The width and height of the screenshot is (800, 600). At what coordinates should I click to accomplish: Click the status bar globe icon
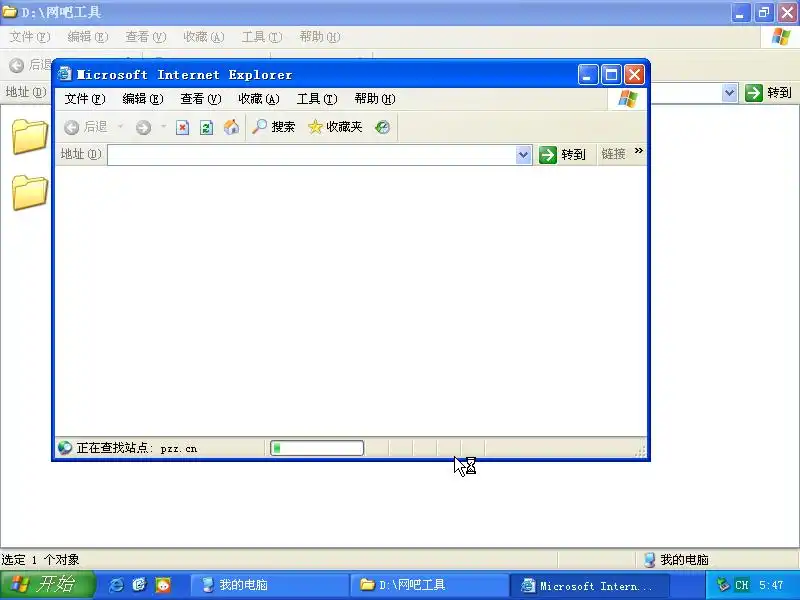pyautogui.click(x=65, y=448)
